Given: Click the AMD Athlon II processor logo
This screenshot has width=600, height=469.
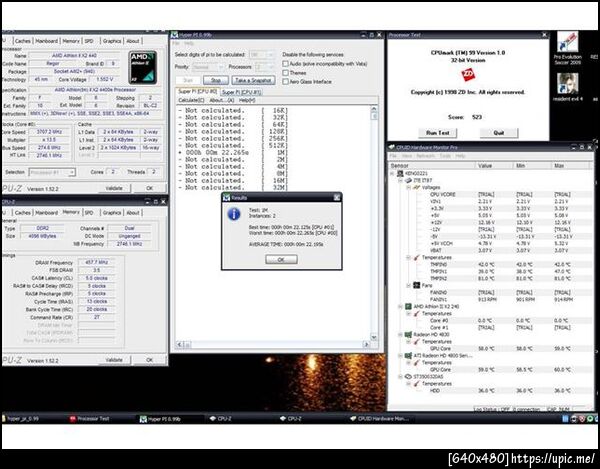Looking at the screenshot, I should coord(143,67).
